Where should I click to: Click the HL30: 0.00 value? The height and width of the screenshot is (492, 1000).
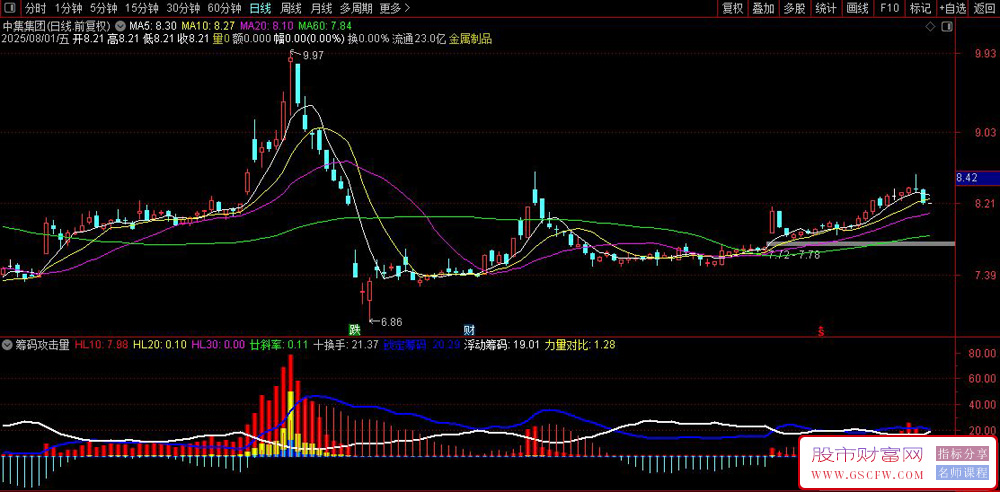[218, 345]
